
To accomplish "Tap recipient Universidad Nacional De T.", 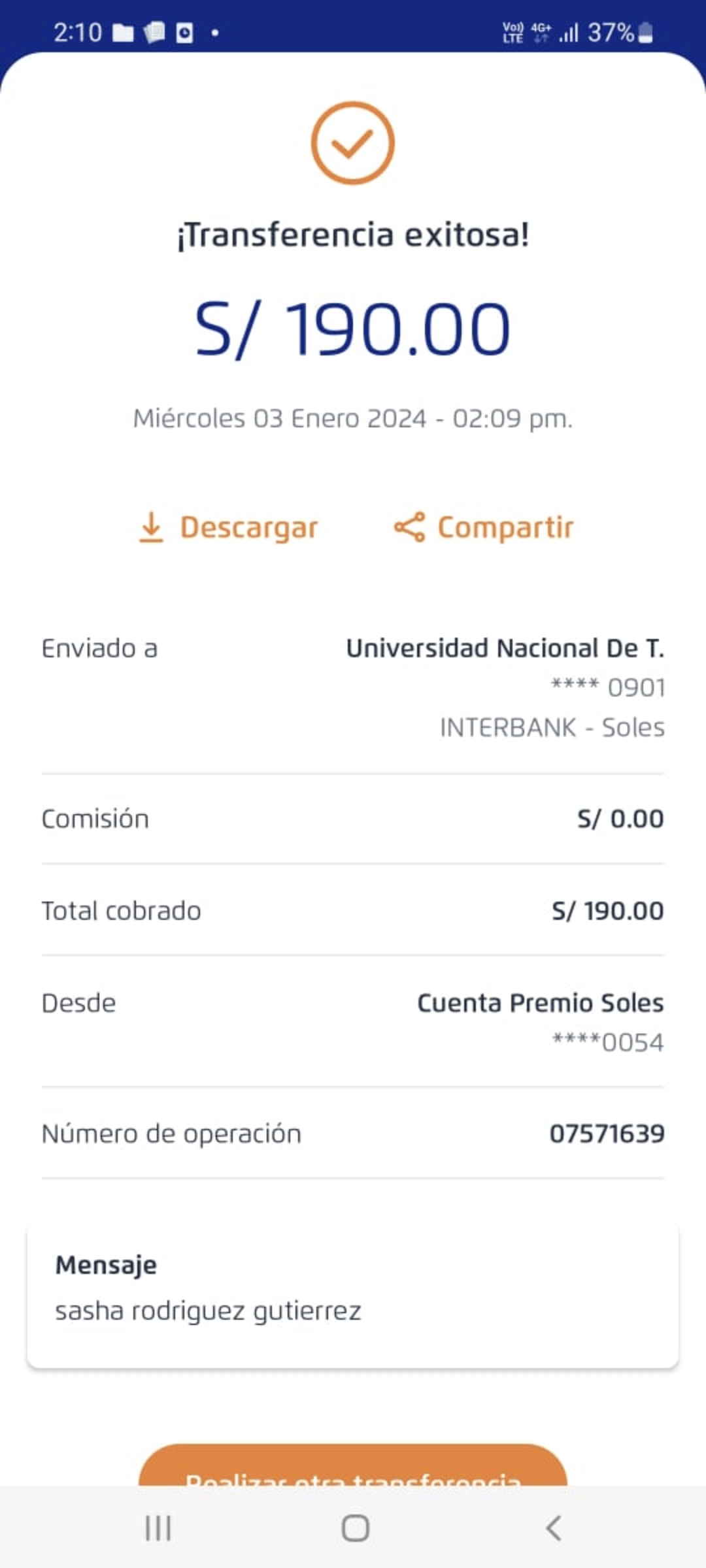I will pos(505,649).
